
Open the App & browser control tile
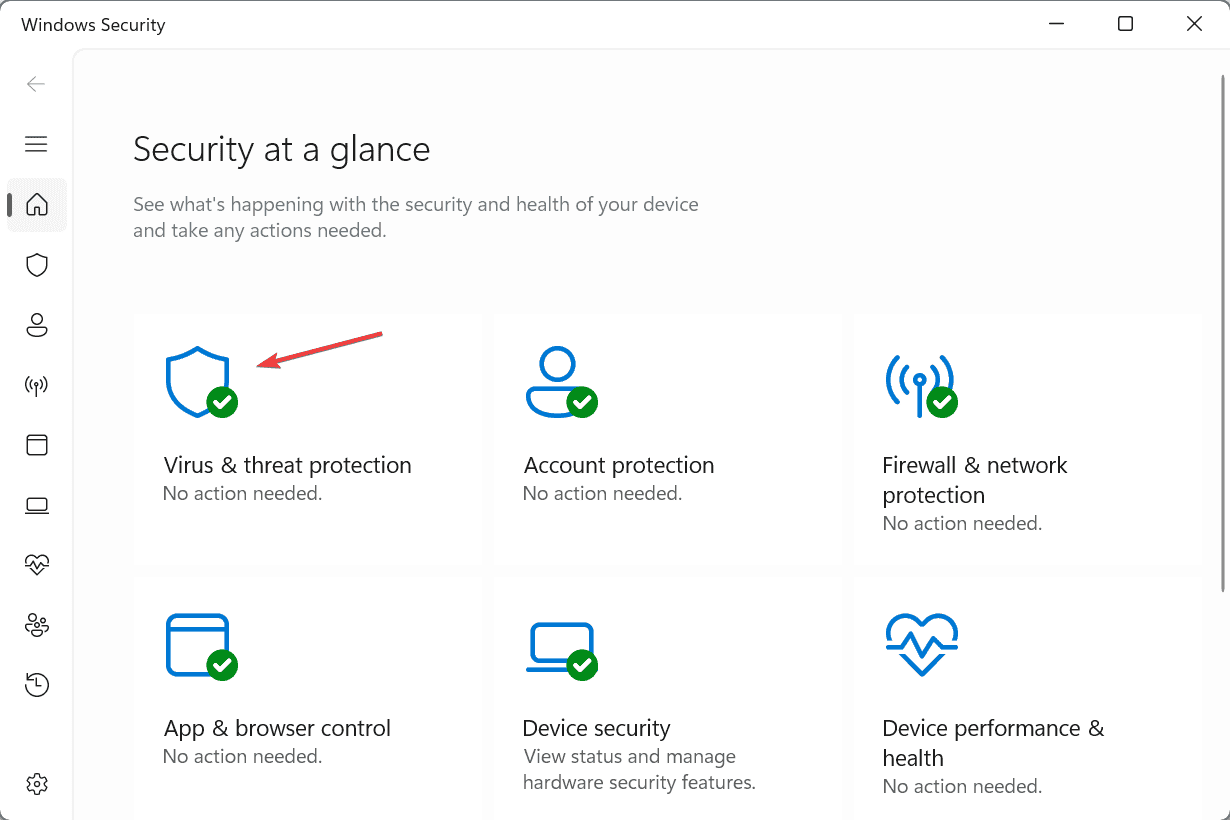pyautogui.click(x=307, y=700)
